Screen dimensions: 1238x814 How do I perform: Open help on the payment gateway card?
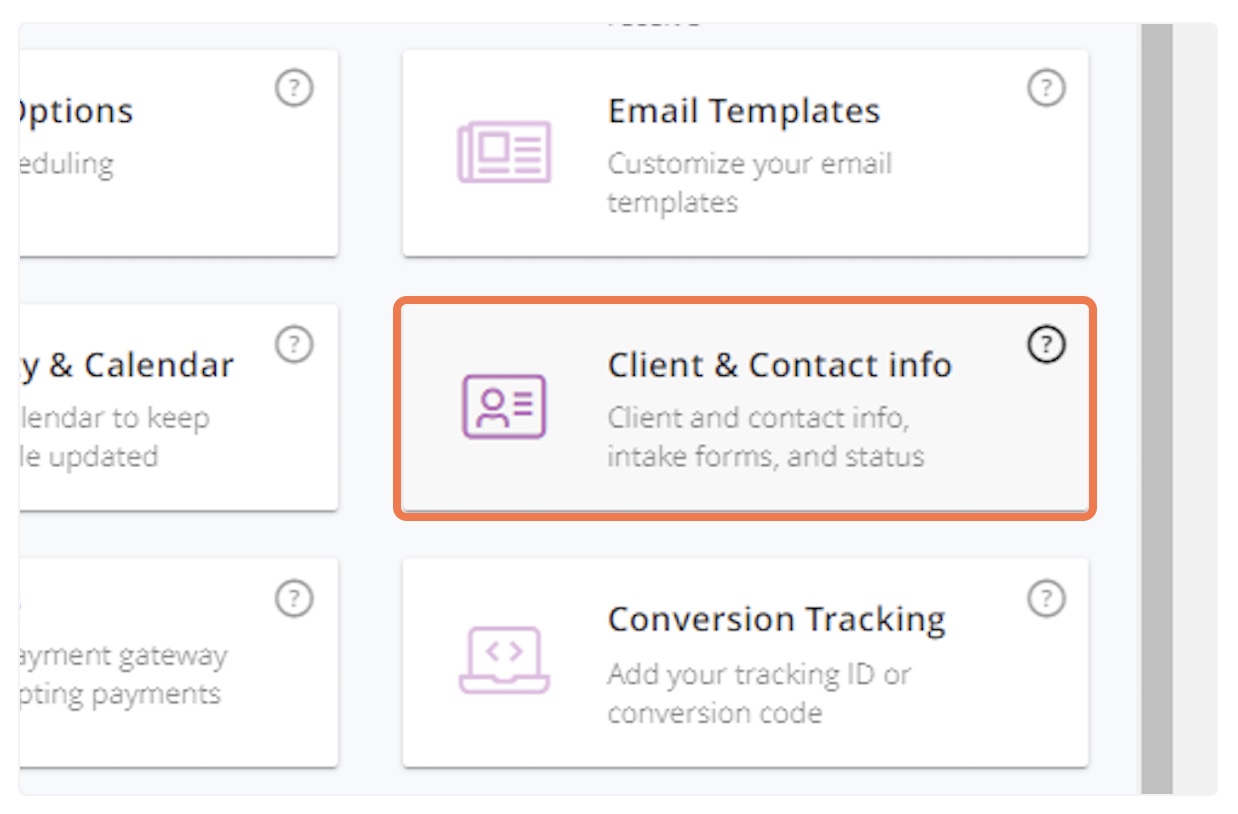pyautogui.click(x=292, y=597)
